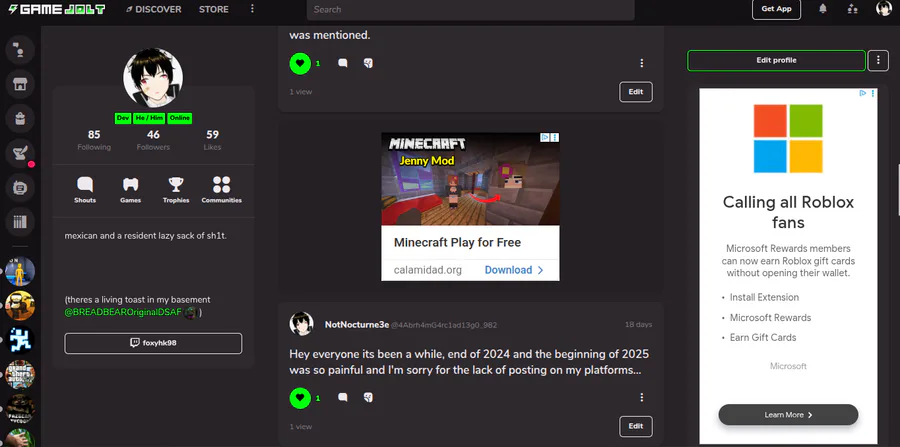Open the Minecraft Jenny Mod ad image
The height and width of the screenshot is (447, 900).
coord(470,178)
